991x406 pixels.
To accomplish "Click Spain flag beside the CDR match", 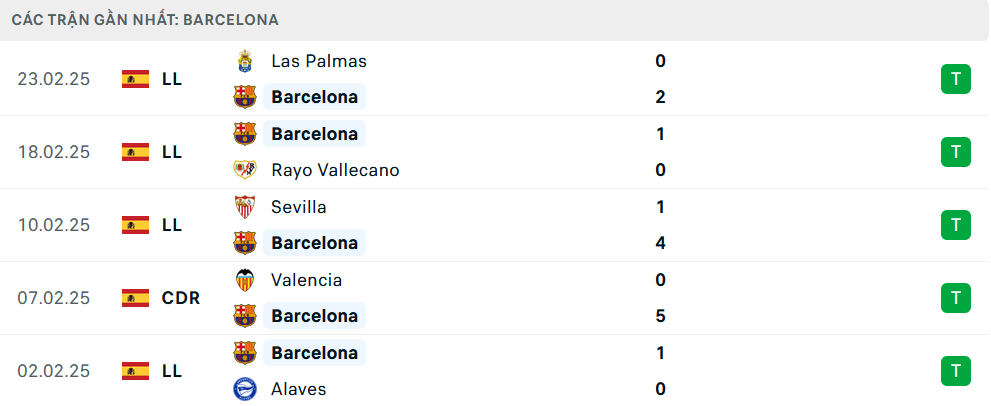I will click(x=135, y=298).
